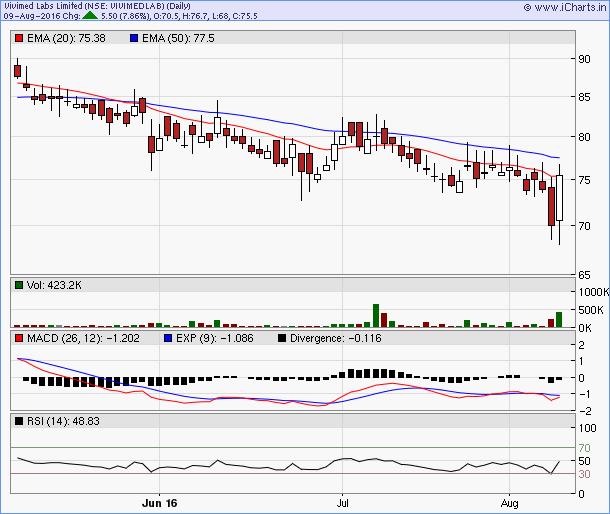Click the black RSI (14) legend swatch
This screenshot has width=610, height=514.
click(x=19, y=421)
